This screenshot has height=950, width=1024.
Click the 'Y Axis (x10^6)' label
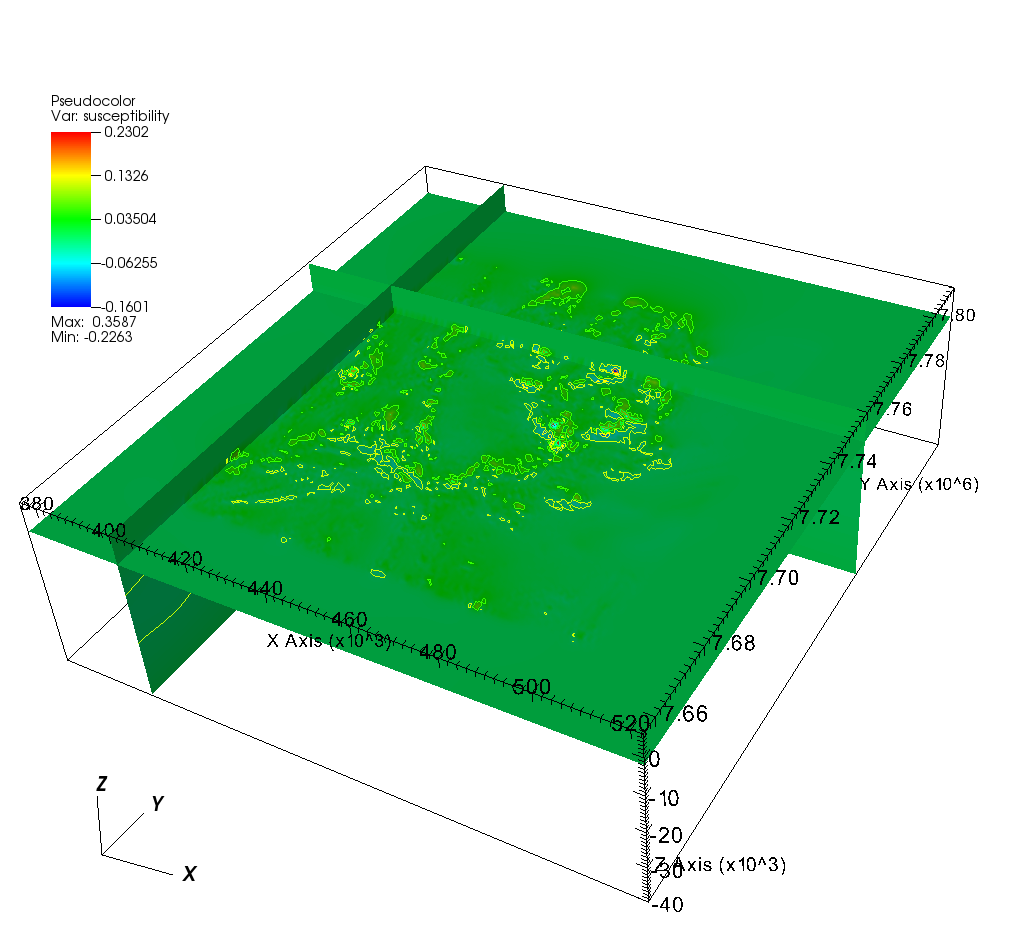[x=919, y=484]
